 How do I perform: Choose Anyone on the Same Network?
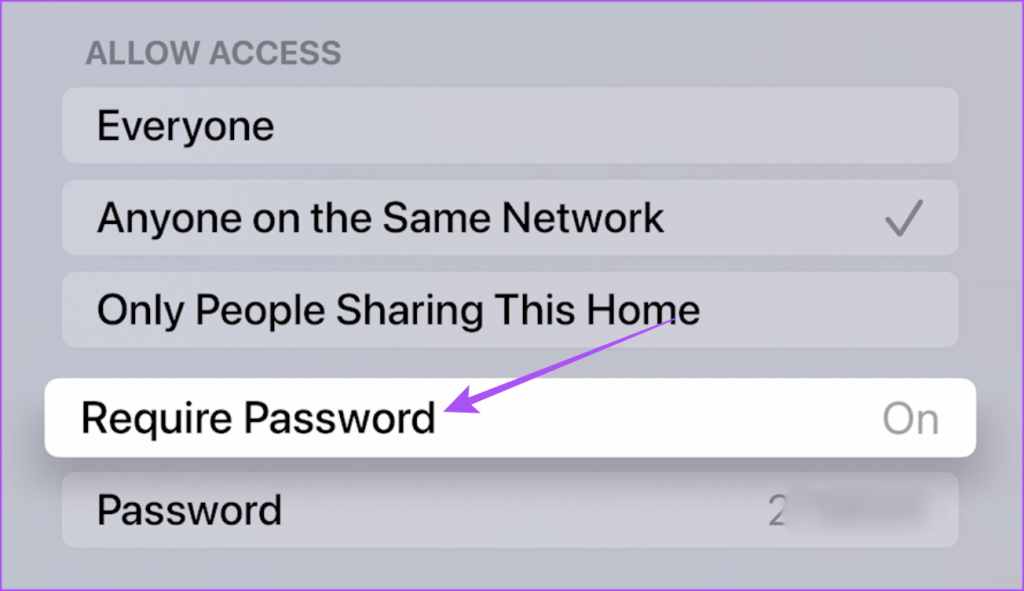coord(510,217)
